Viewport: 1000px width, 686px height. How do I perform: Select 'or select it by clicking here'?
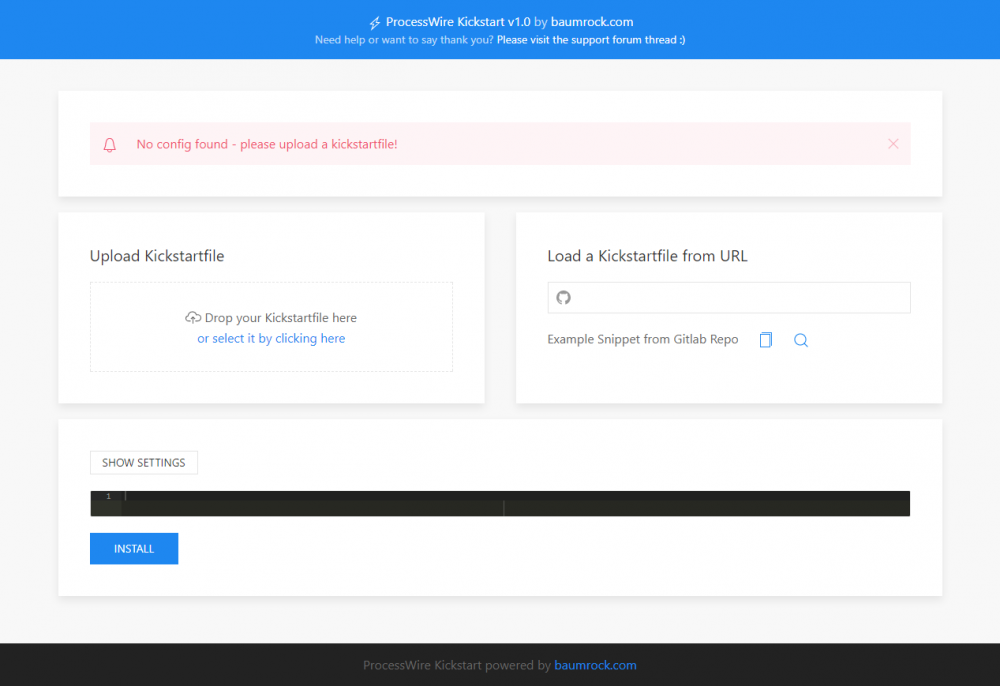coord(271,338)
